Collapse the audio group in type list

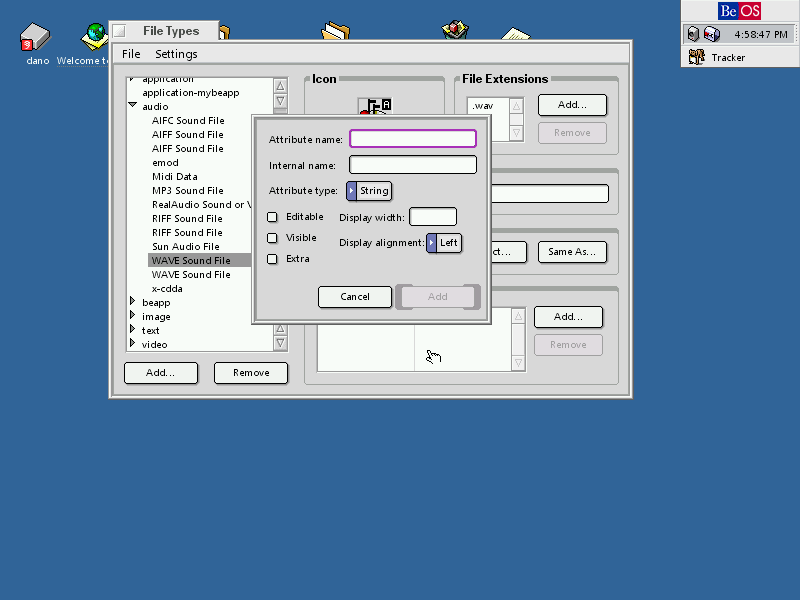pos(133,105)
